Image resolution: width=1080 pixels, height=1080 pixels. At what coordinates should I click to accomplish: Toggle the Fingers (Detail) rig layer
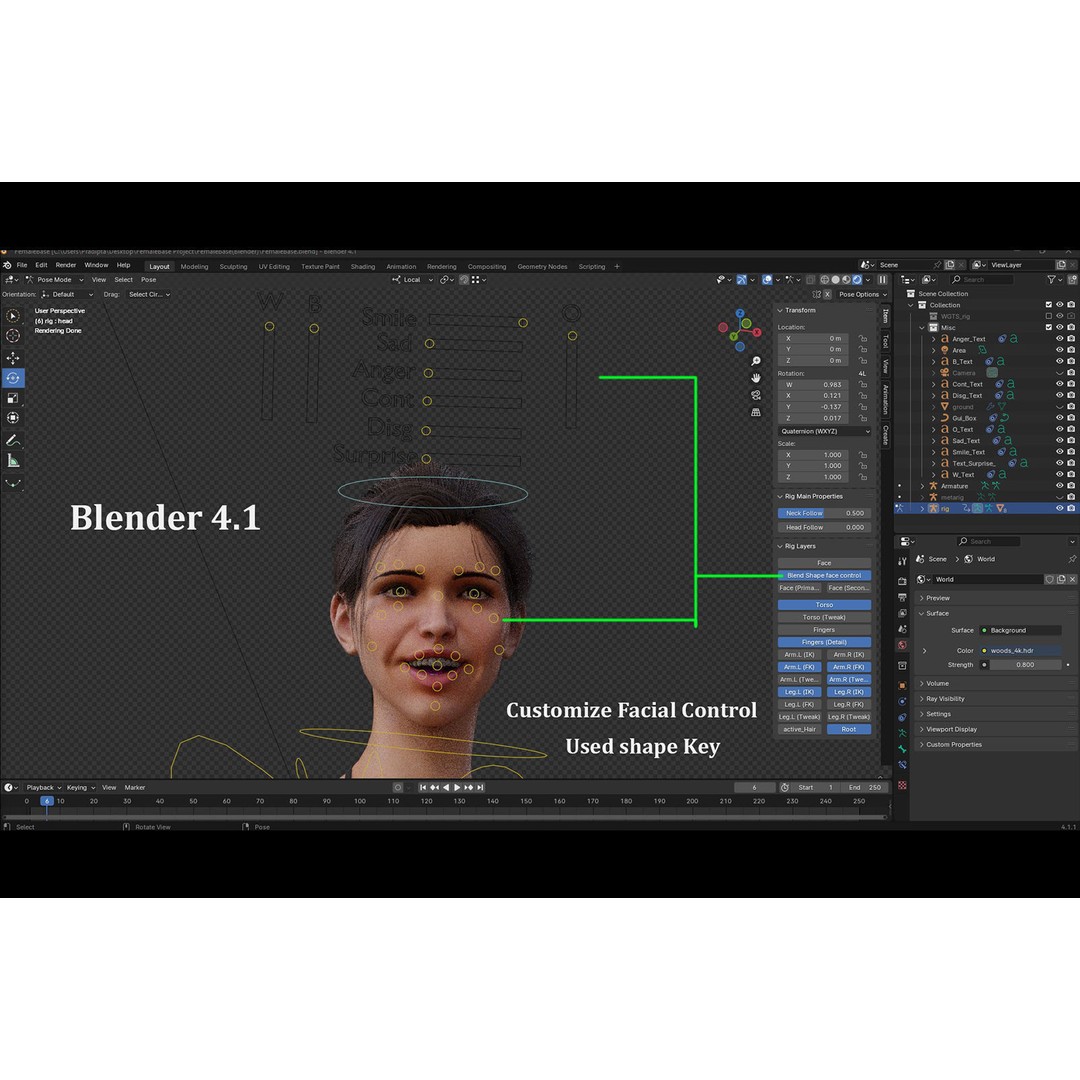[824, 642]
